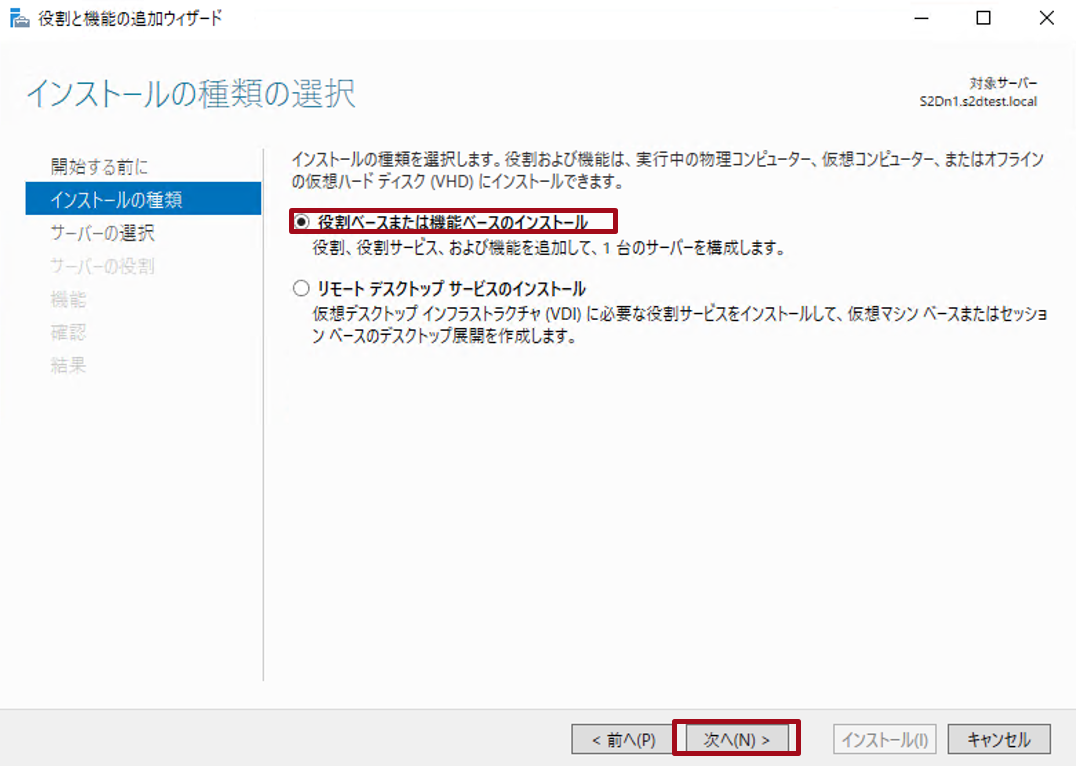Image resolution: width=1076 pixels, height=766 pixels.
Task: Close the 役割と機能の追加ウィザード window
Action: click(x=1046, y=17)
